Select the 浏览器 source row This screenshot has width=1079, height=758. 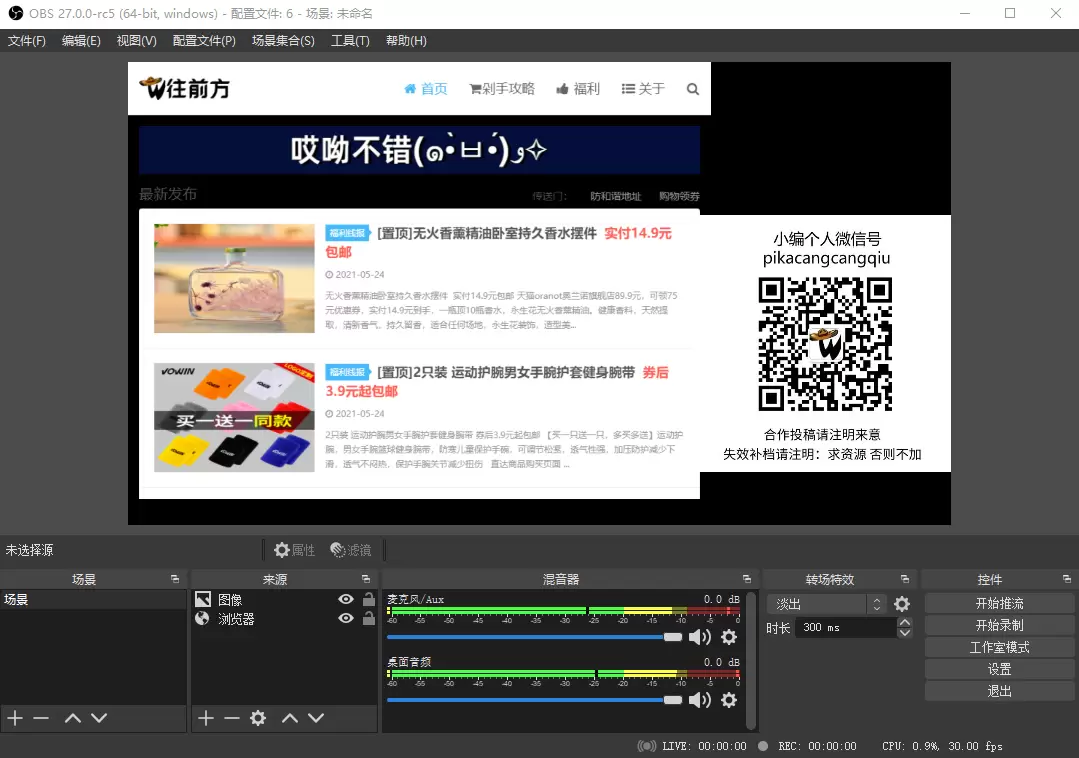click(x=284, y=618)
